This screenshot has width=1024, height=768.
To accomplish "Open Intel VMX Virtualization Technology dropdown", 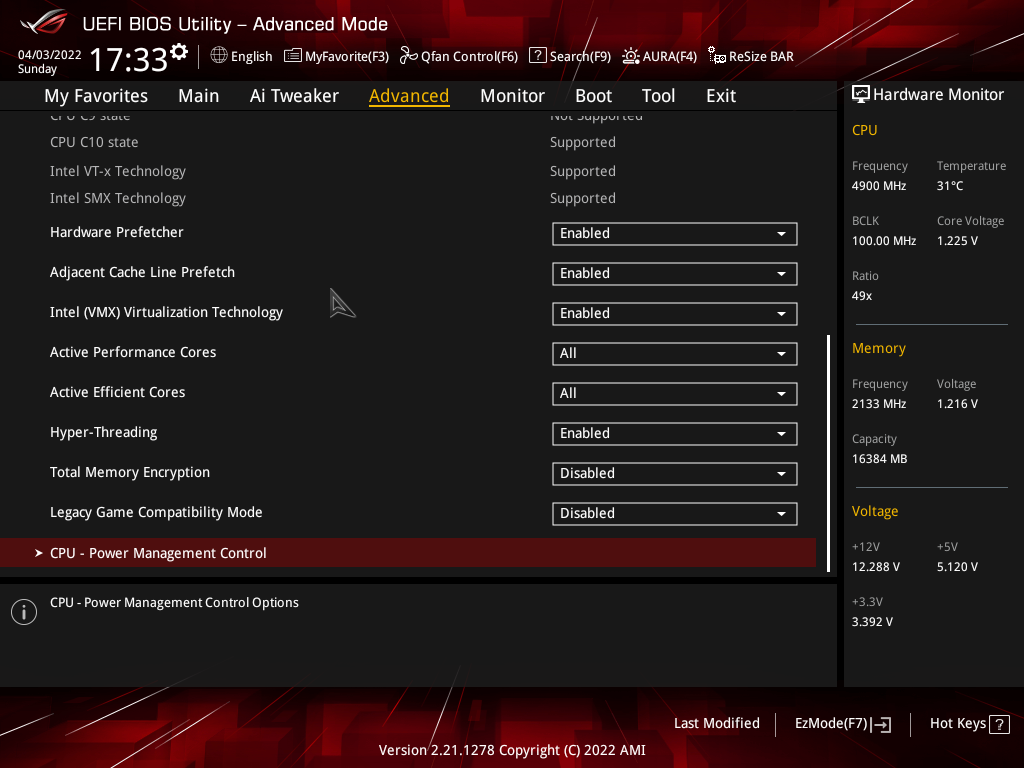I will point(675,313).
